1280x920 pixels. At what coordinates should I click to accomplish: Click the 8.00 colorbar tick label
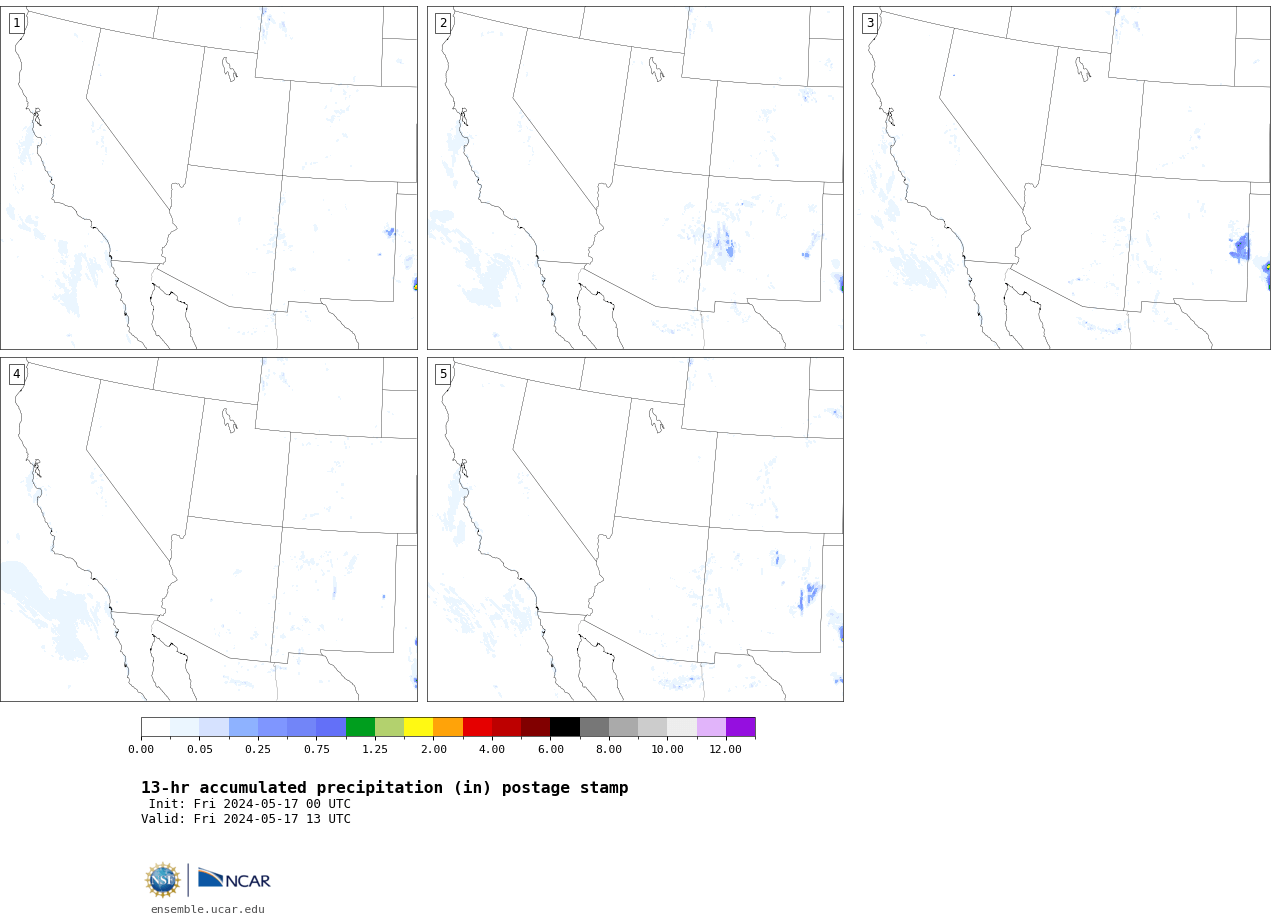click(609, 750)
